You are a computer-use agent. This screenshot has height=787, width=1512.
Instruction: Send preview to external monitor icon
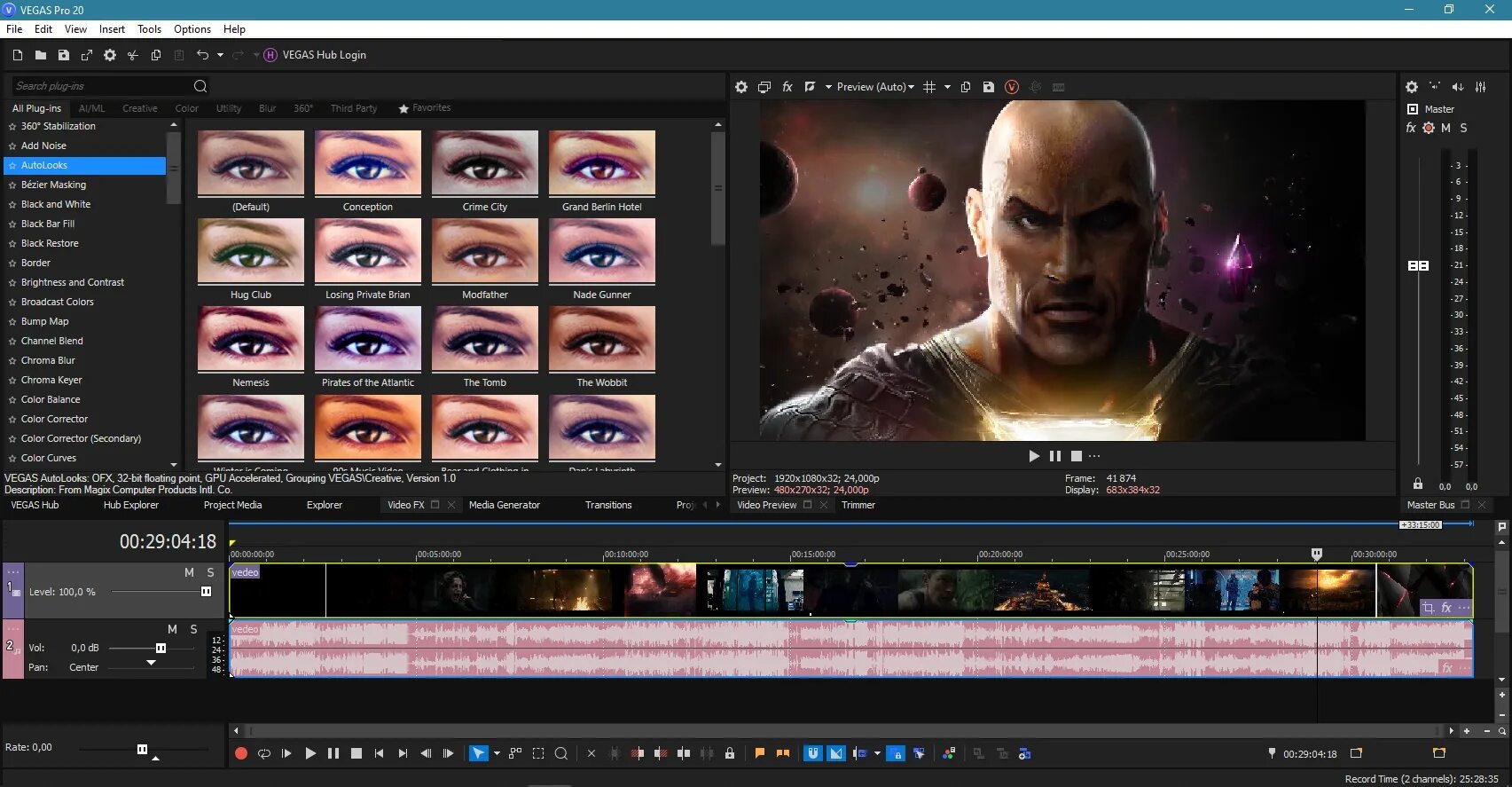[764, 87]
